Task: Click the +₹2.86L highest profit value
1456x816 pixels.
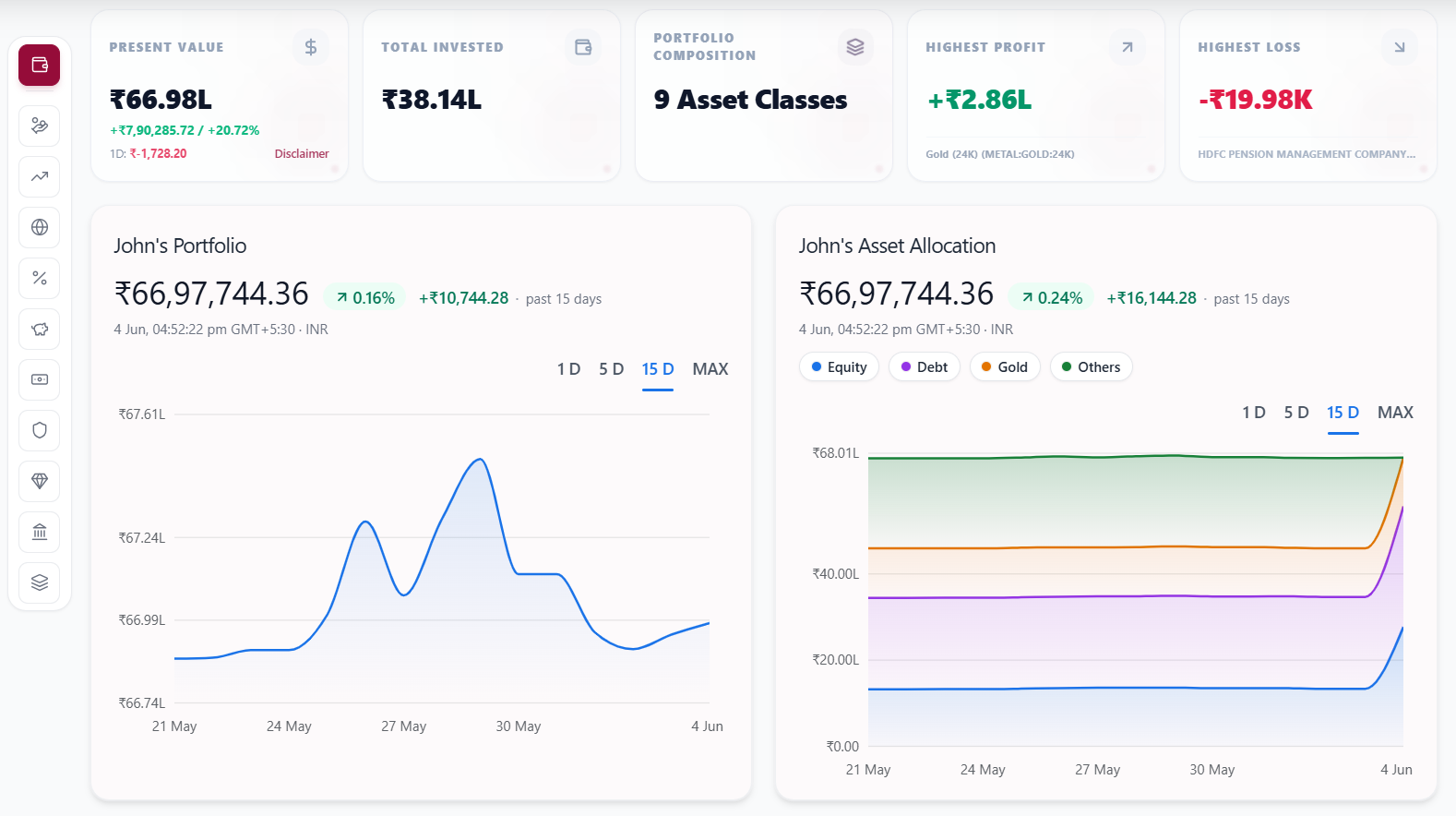Action: (979, 100)
